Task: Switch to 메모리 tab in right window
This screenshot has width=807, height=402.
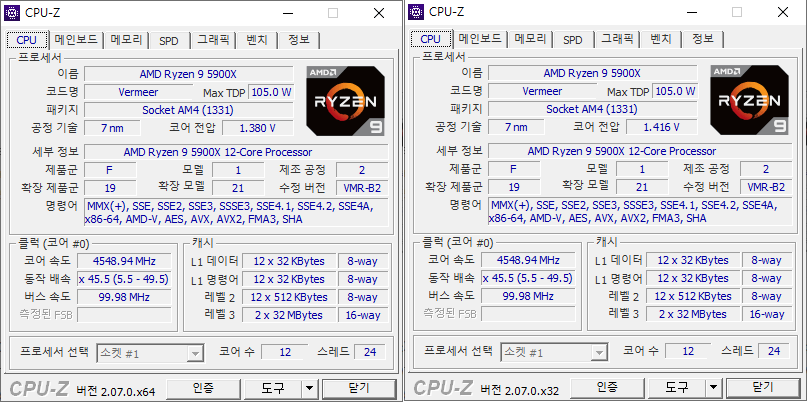Action: (530, 40)
